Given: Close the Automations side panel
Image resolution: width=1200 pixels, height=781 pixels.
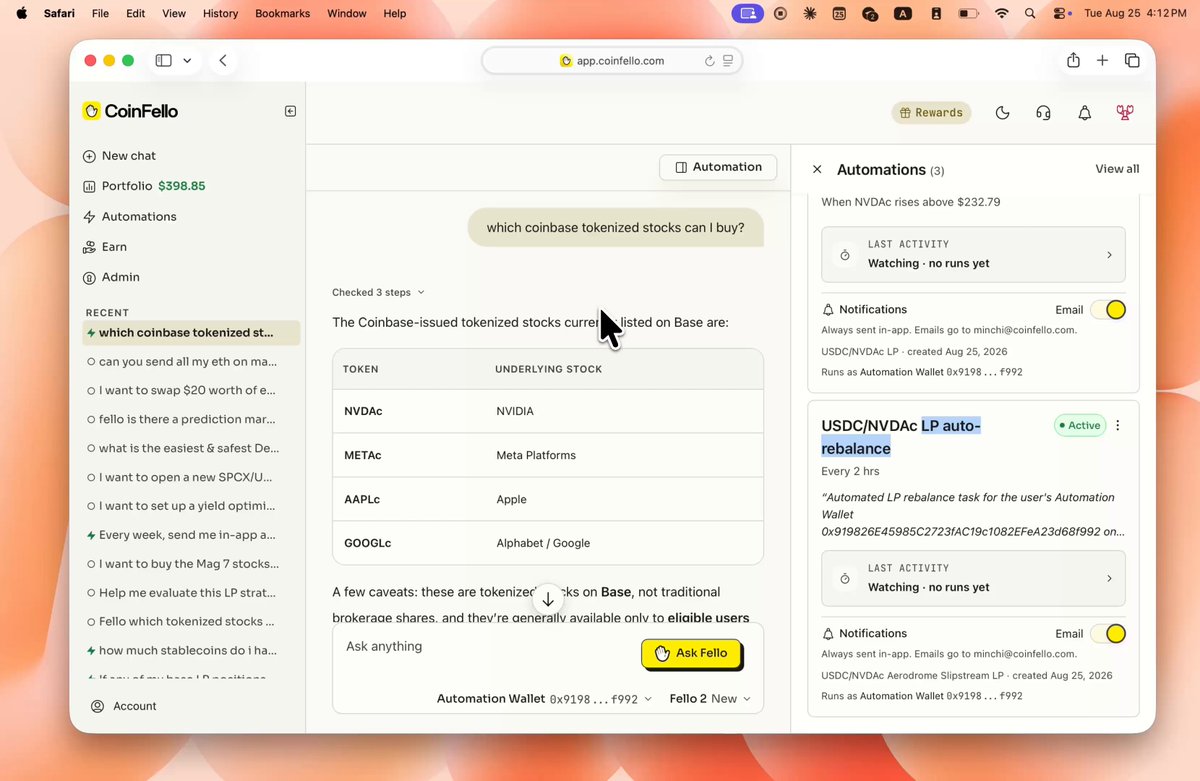Looking at the screenshot, I should tap(817, 170).
